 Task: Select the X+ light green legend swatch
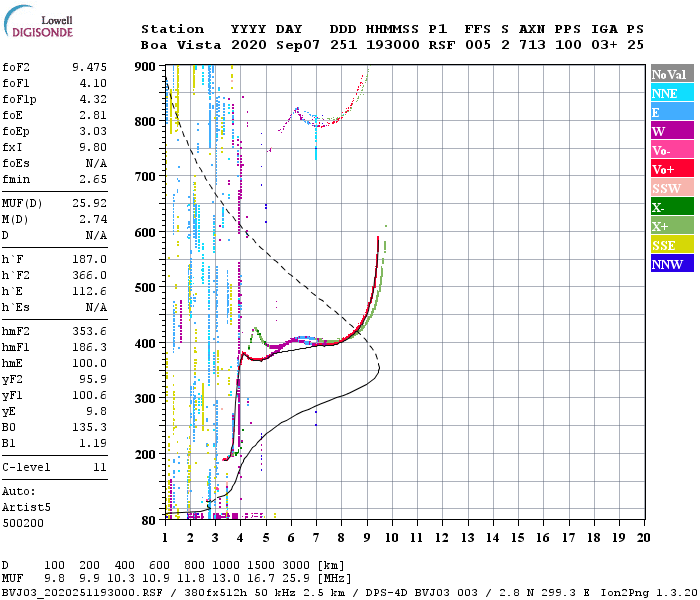coord(672,226)
